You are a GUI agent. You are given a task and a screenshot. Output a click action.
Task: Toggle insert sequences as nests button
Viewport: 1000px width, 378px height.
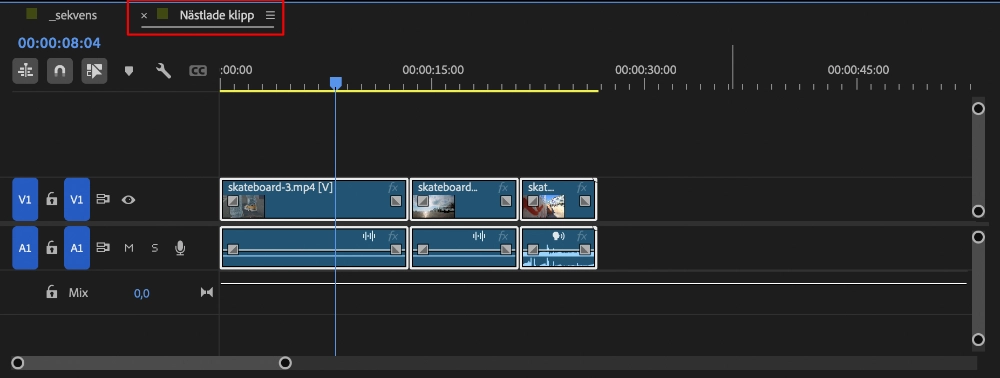(26, 71)
